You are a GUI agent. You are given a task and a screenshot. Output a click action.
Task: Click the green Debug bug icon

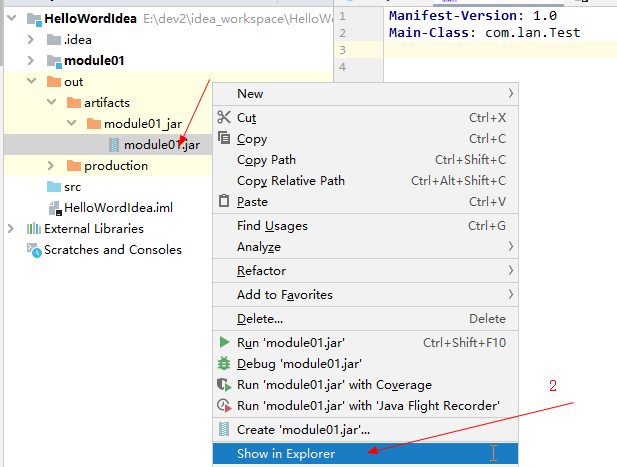tap(224, 363)
